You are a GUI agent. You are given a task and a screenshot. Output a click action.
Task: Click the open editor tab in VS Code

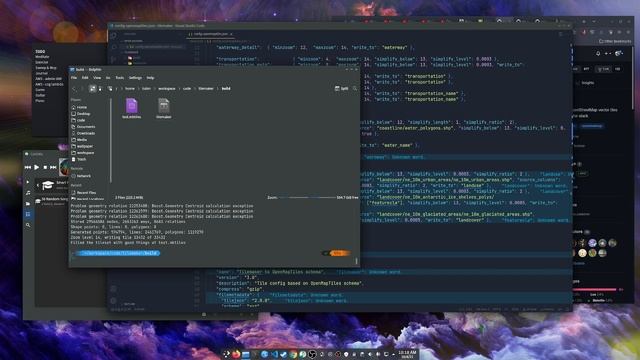tap(211, 34)
